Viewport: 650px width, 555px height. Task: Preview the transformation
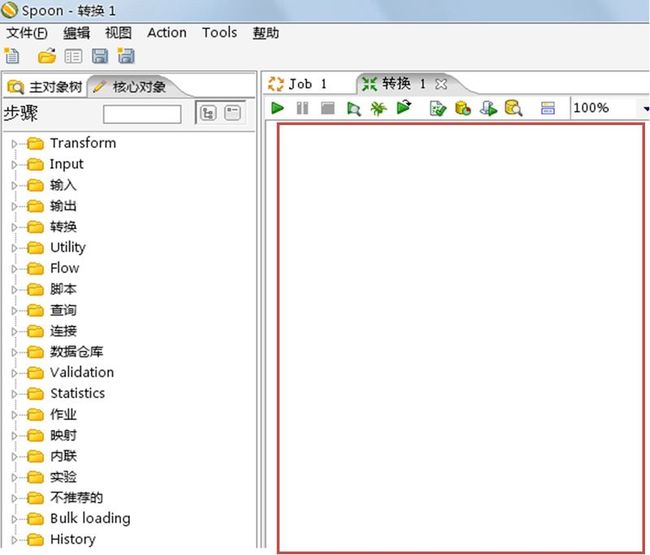coord(354,109)
